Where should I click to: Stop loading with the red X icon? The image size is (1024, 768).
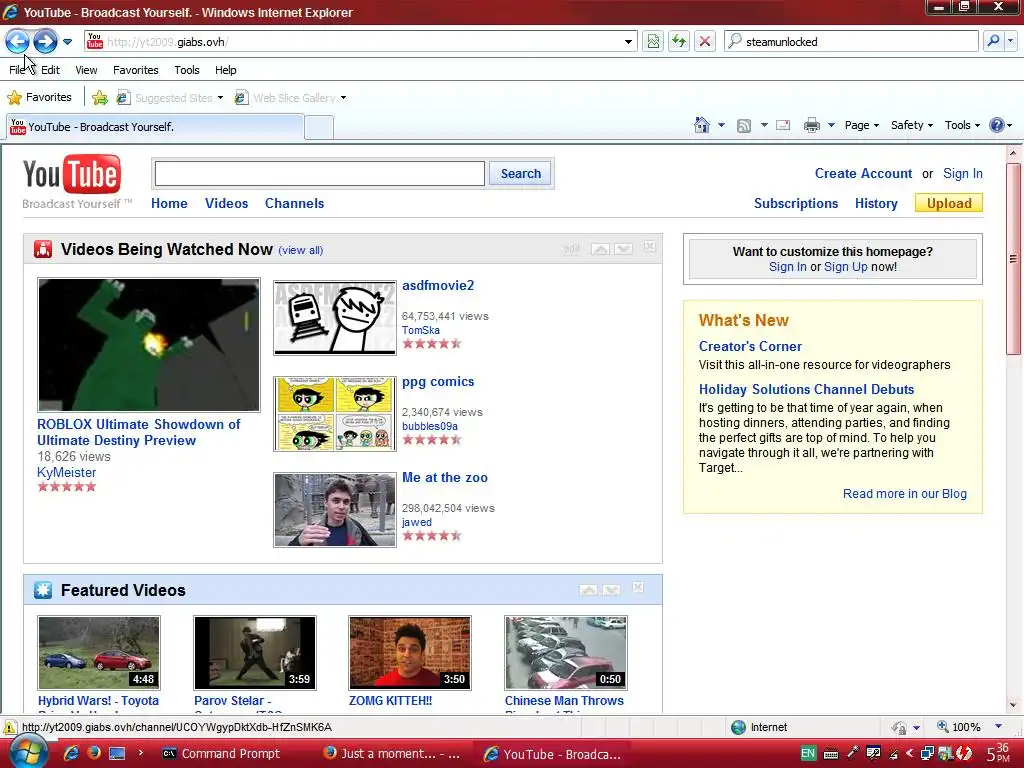705,42
